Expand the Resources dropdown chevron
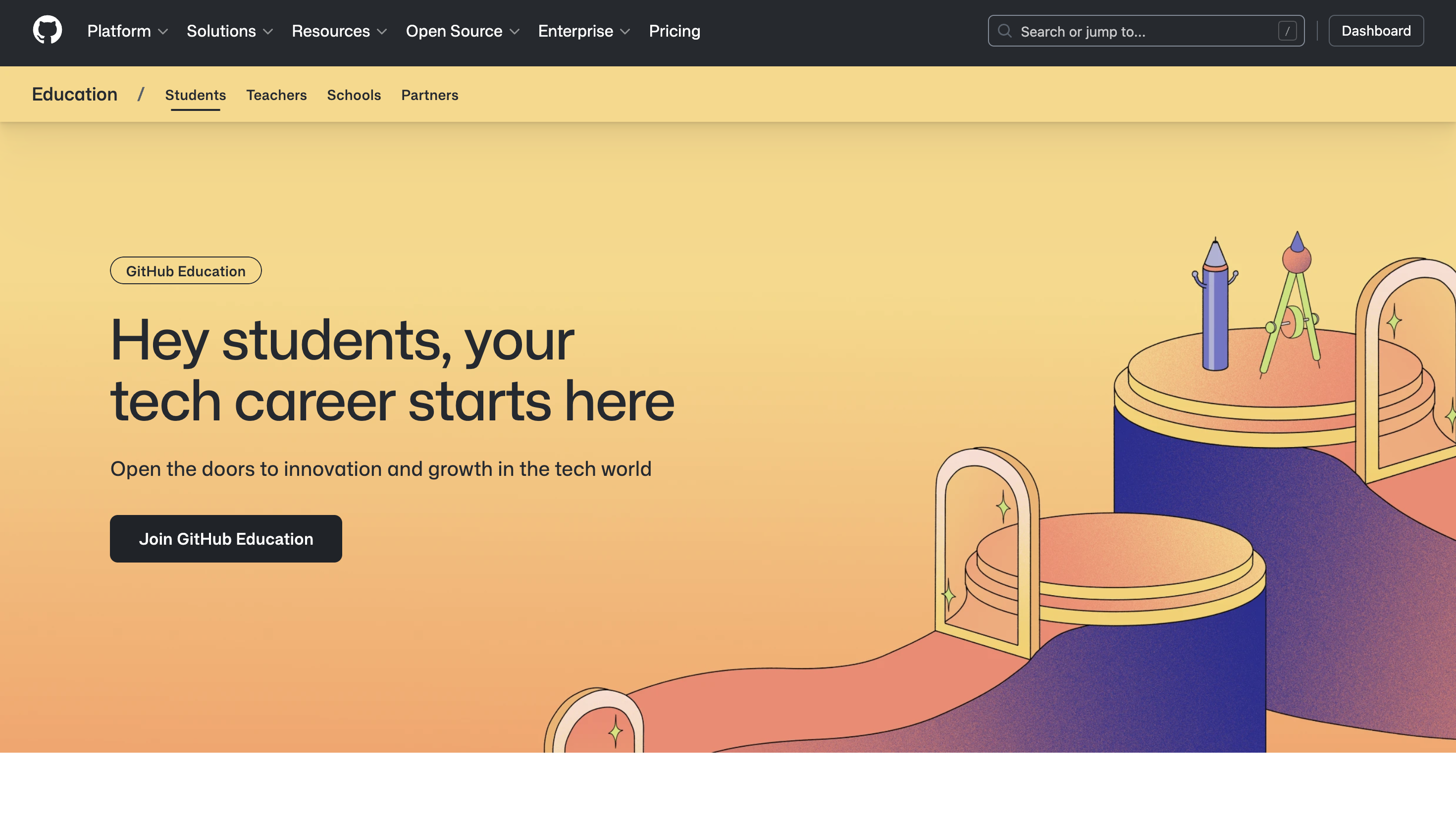This screenshot has height=822, width=1456. [x=383, y=32]
